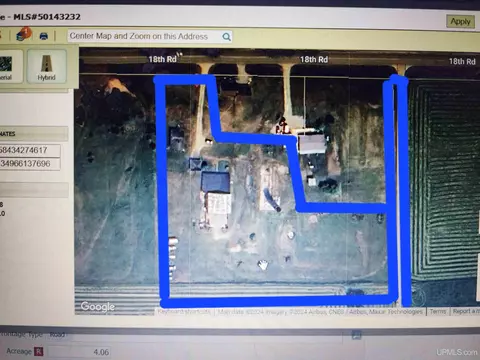Click the Google logo on the map

(98, 306)
